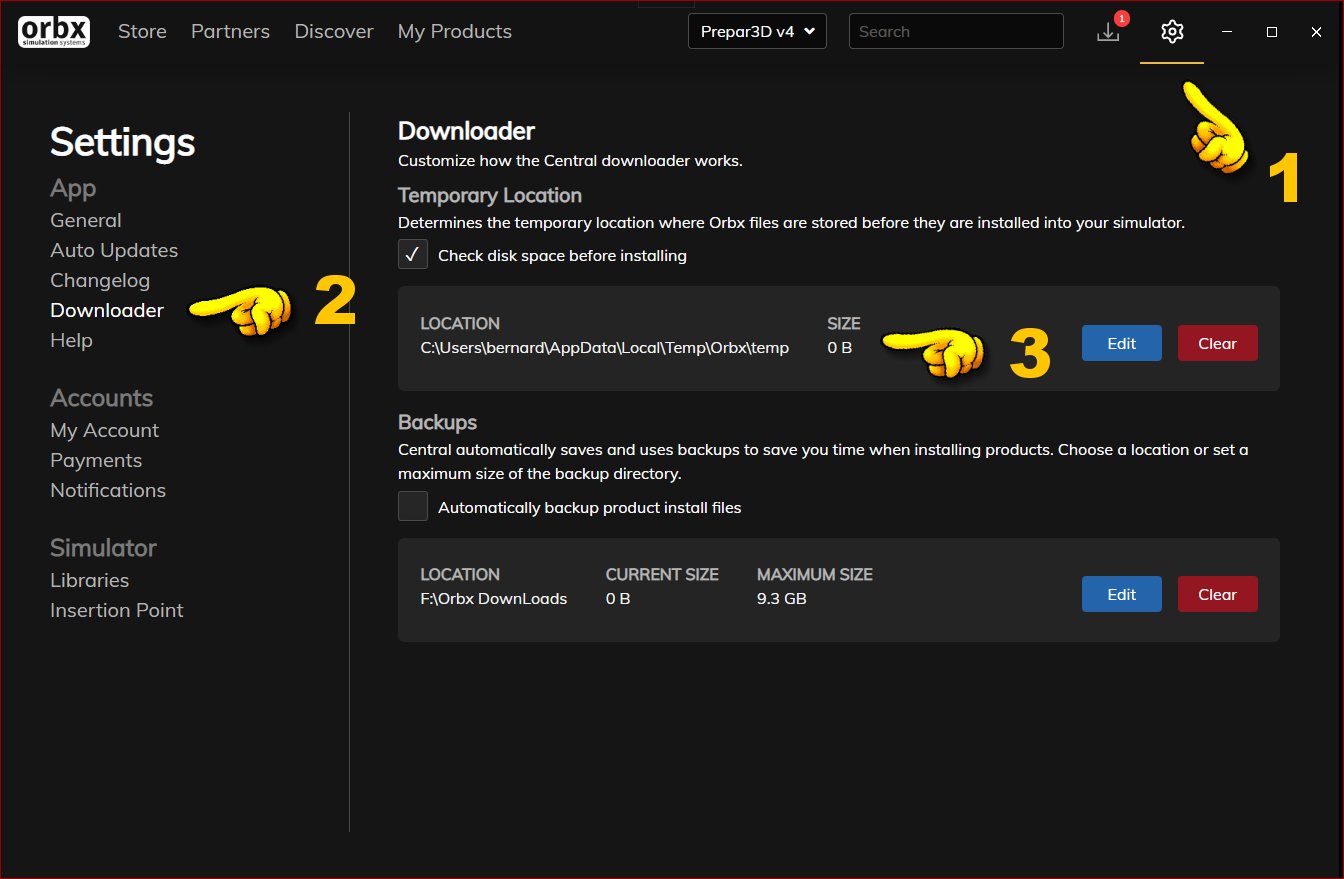Viewport: 1344px width, 879px height.
Task: Close the Orbx Central window
Action: click(1317, 32)
